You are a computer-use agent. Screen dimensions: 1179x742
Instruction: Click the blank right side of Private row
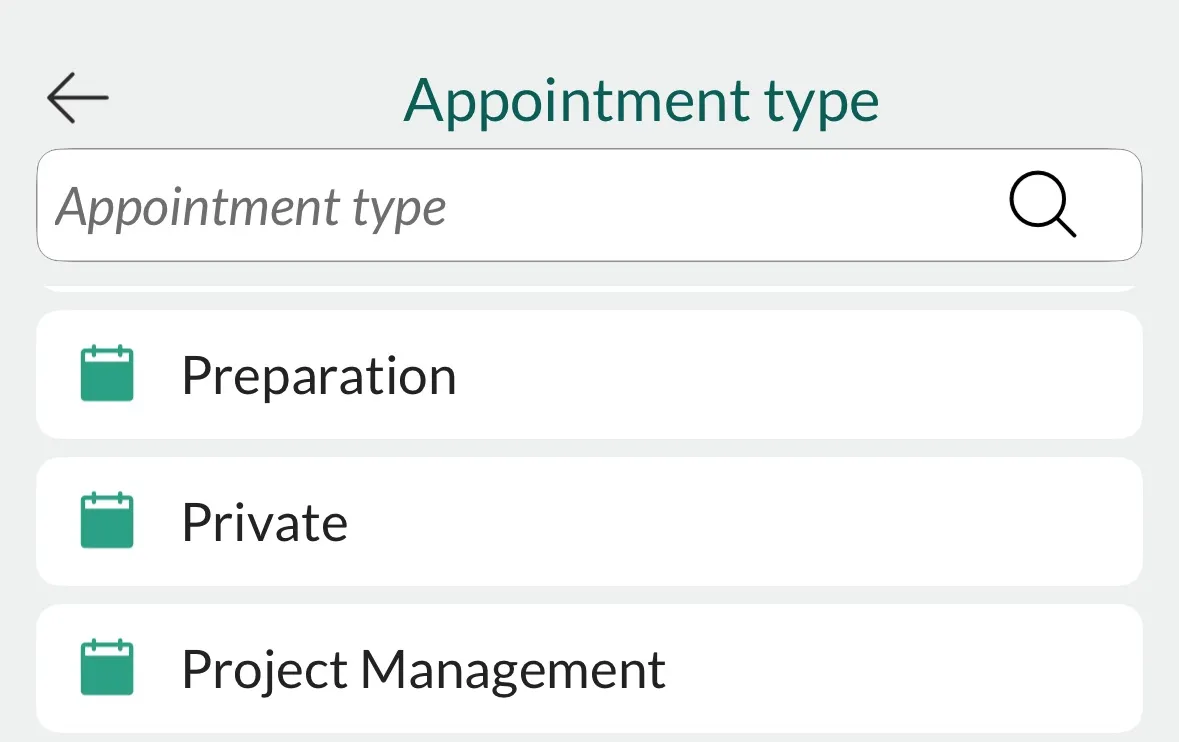tap(900, 522)
